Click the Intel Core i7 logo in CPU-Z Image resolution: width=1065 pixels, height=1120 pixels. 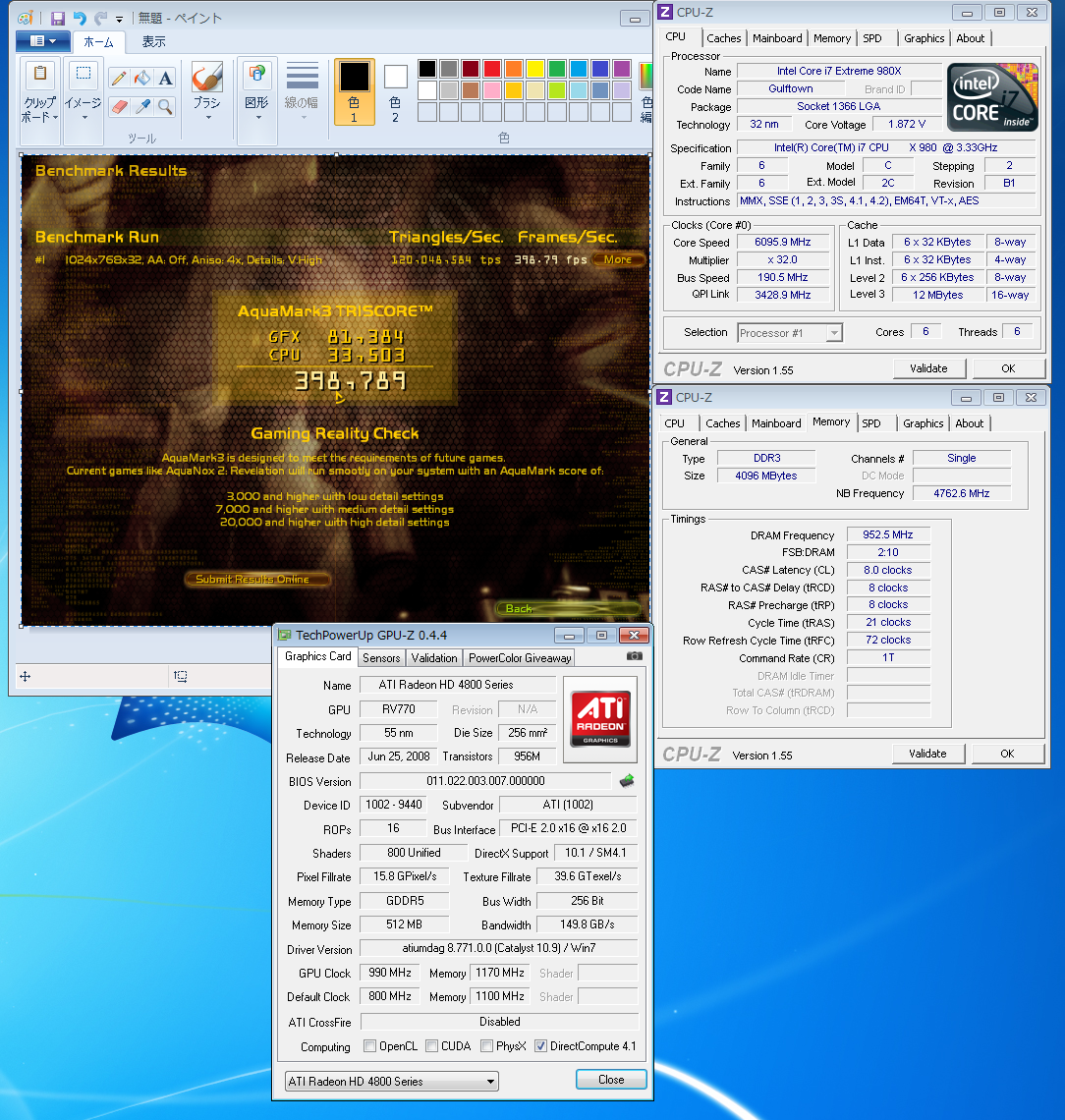point(992,97)
